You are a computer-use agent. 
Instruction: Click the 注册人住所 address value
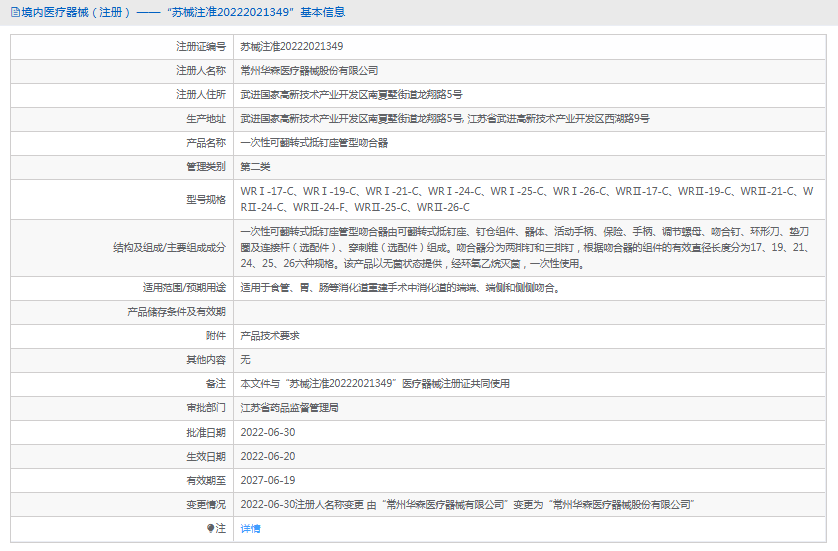coord(351,95)
